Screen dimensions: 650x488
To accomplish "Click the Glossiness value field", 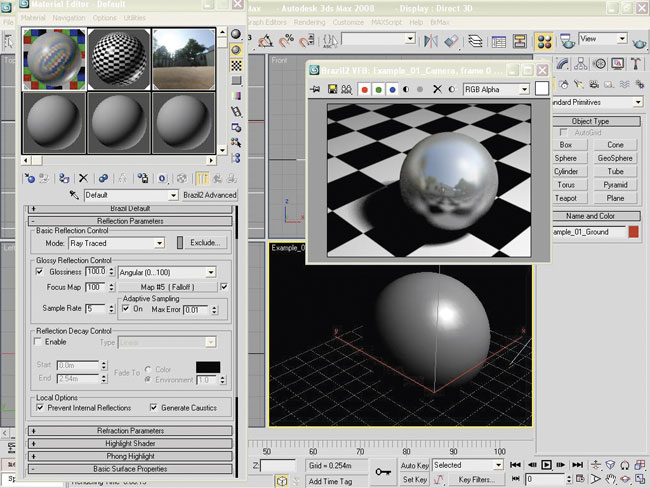I will pos(96,272).
